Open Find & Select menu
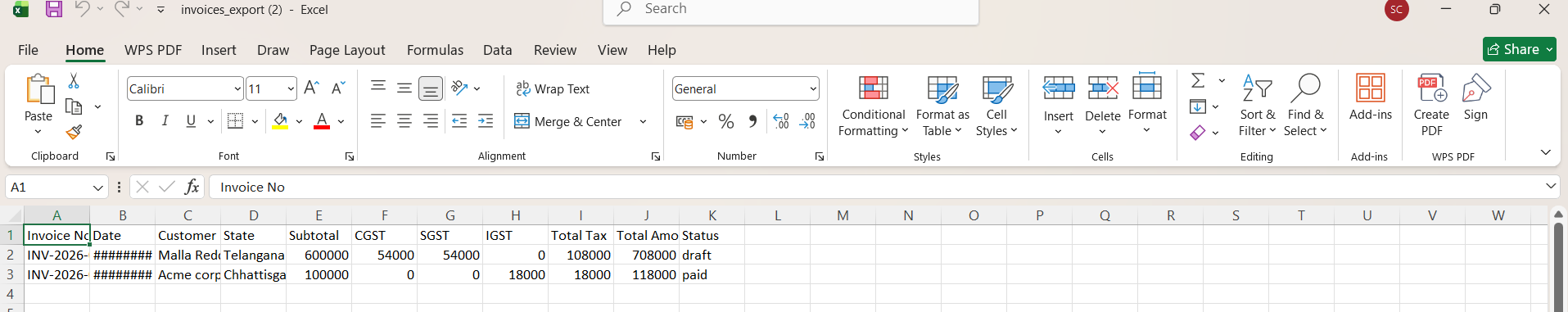Viewport: 1568px width, 312px height. click(x=1305, y=106)
